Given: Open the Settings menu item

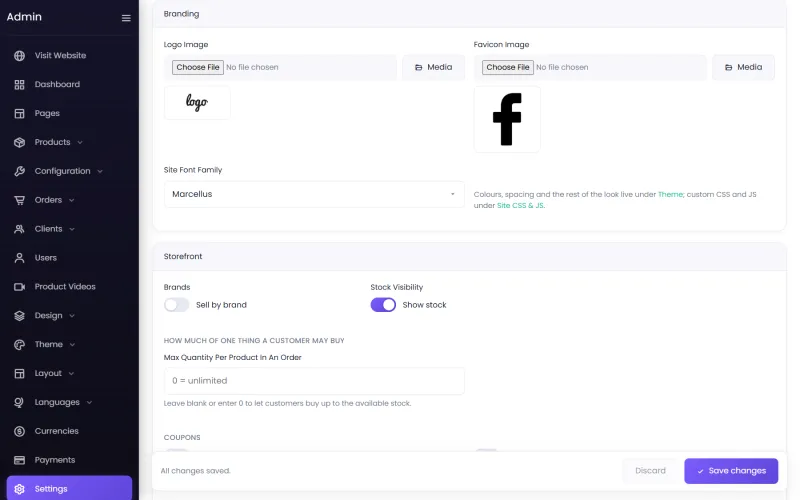Looking at the screenshot, I should pyautogui.click(x=69, y=488).
